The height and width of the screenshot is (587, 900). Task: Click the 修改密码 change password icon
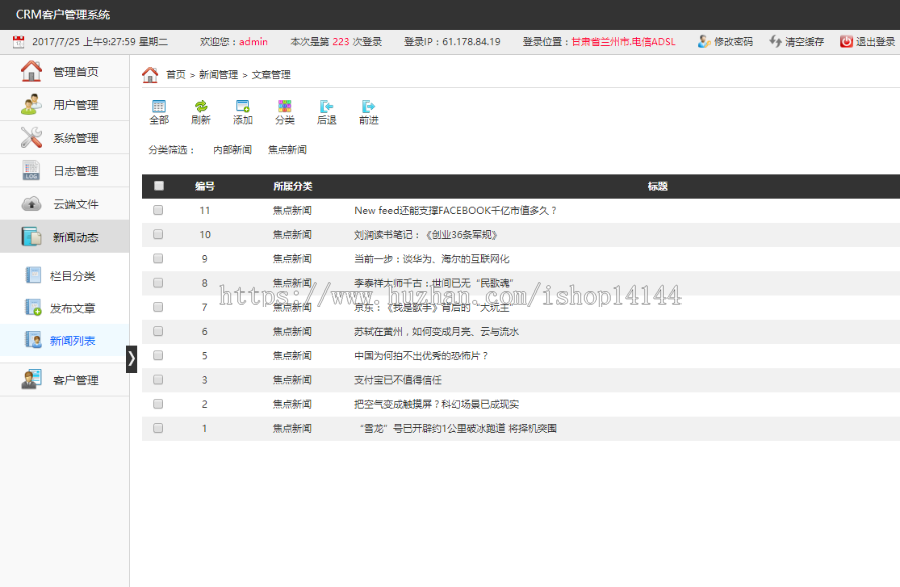pos(704,41)
